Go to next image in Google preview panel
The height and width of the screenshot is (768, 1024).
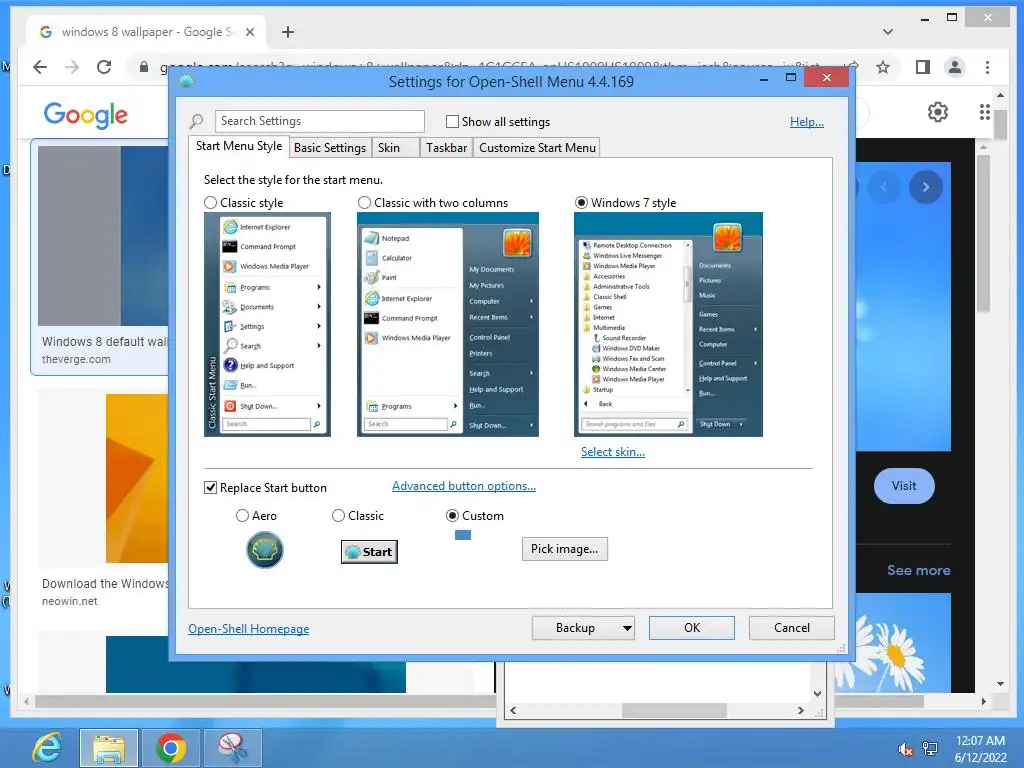[925, 187]
